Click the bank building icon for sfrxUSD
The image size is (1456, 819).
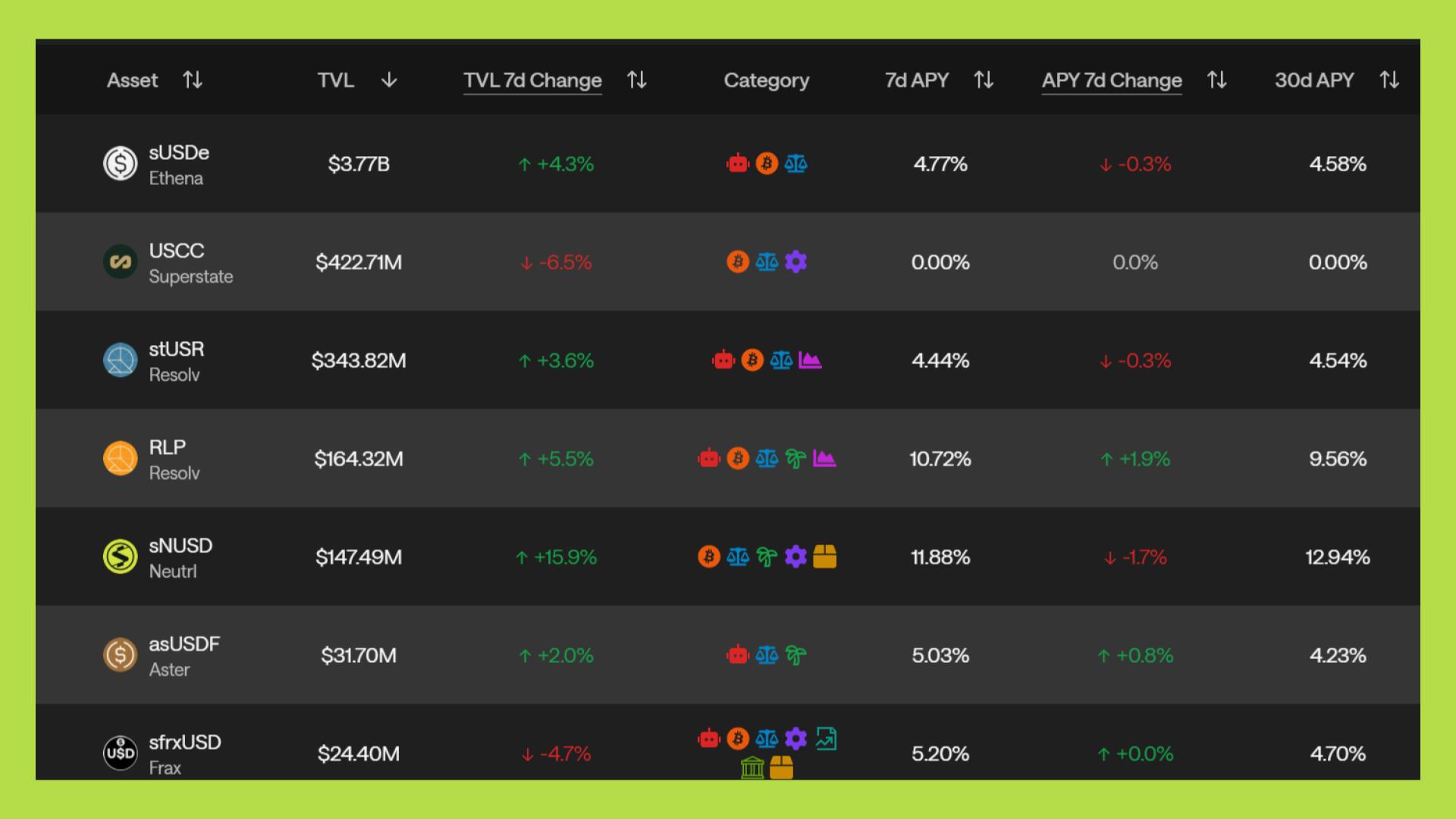click(x=752, y=768)
